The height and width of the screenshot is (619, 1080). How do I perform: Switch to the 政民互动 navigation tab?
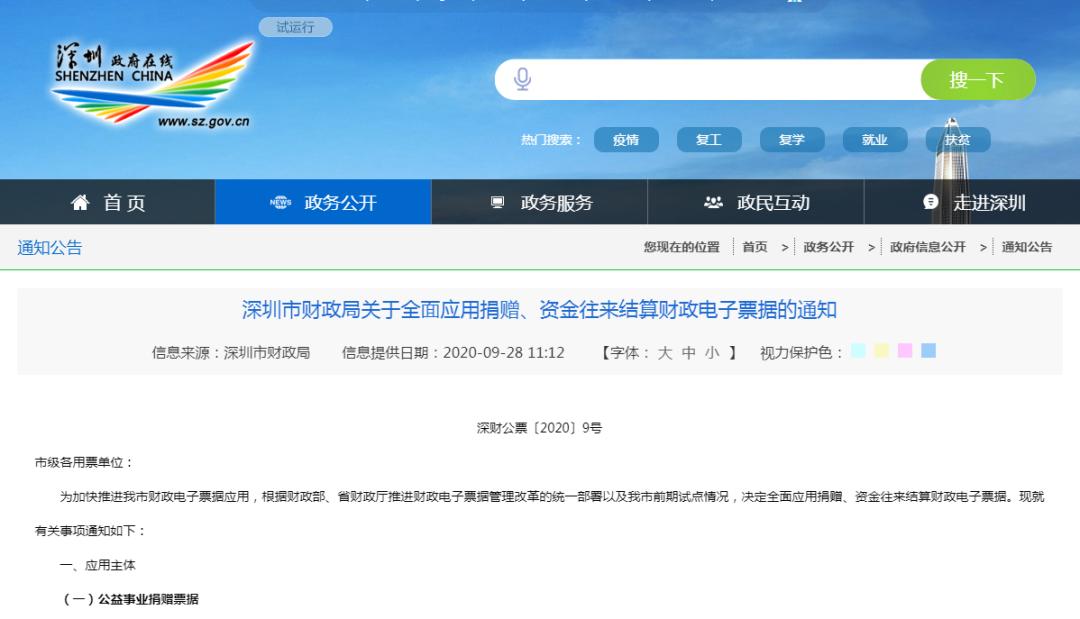click(x=755, y=201)
